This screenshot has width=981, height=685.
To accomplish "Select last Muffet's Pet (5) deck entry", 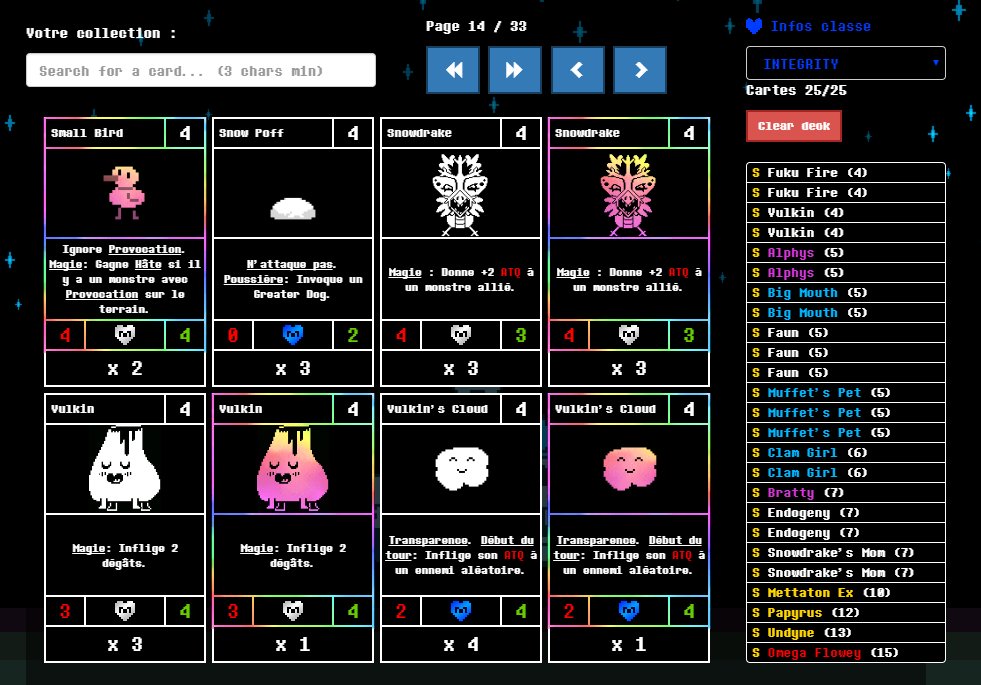I will pyautogui.click(x=845, y=433).
